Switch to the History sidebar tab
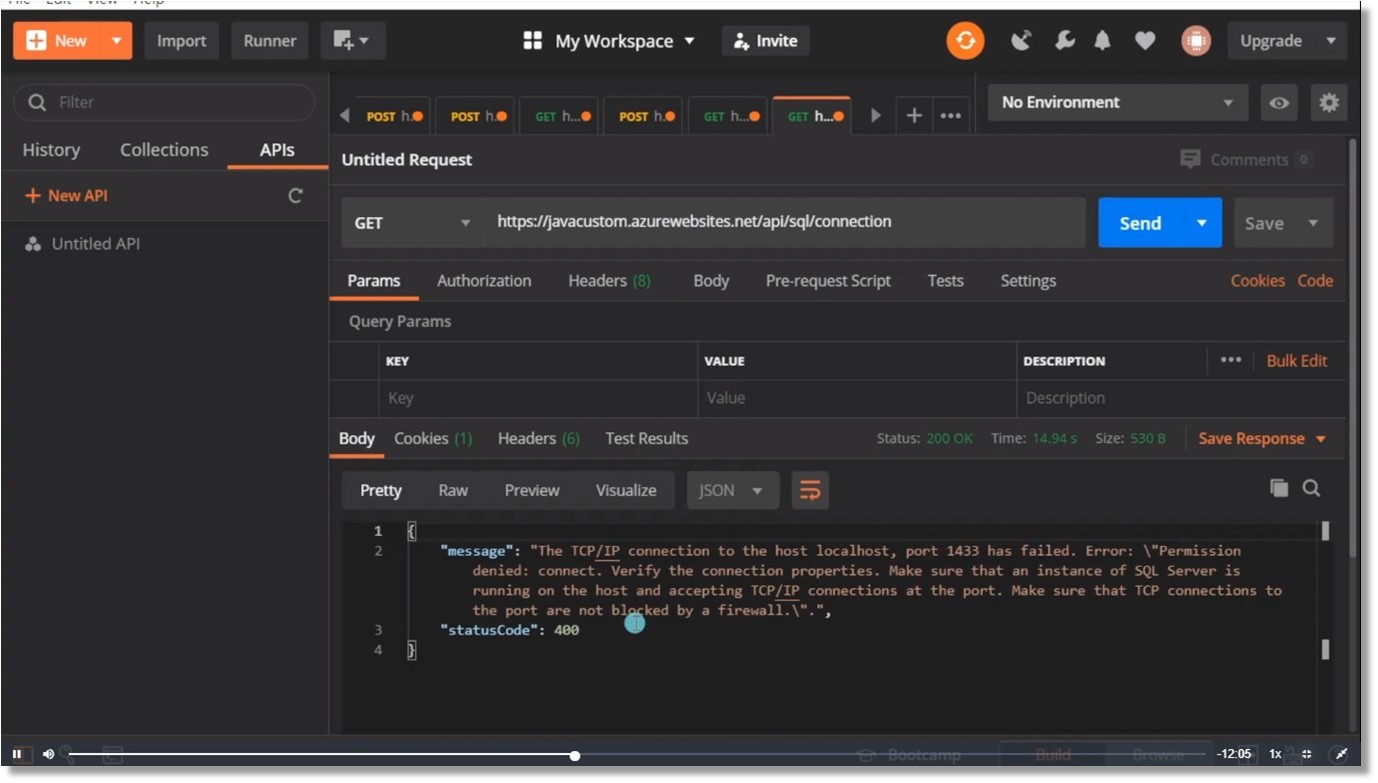 pos(51,150)
